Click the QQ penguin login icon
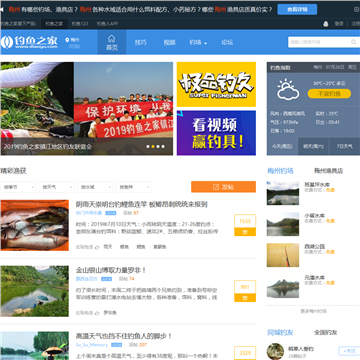The height and width of the screenshot is (360, 360). point(326,24)
